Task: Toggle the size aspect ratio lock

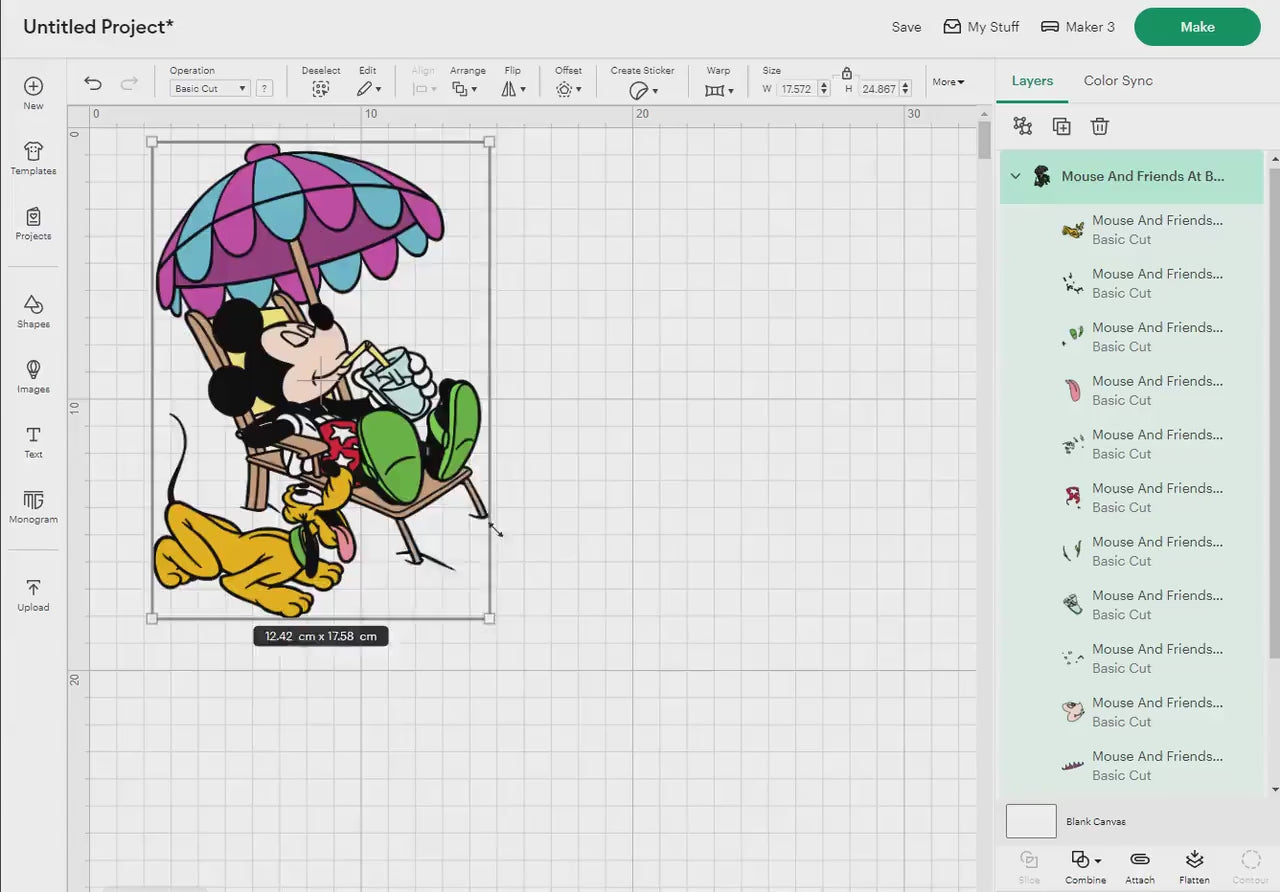Action: pos(847,73)
